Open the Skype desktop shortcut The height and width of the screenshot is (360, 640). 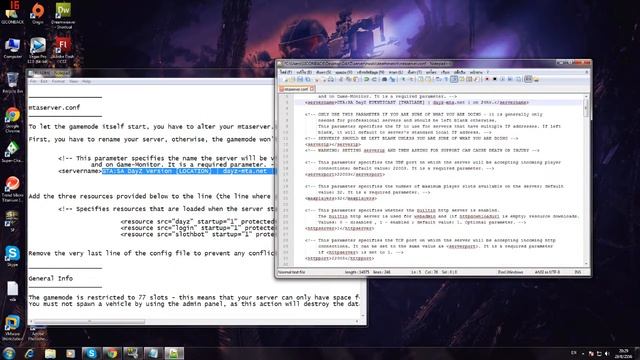click(12, 256)
